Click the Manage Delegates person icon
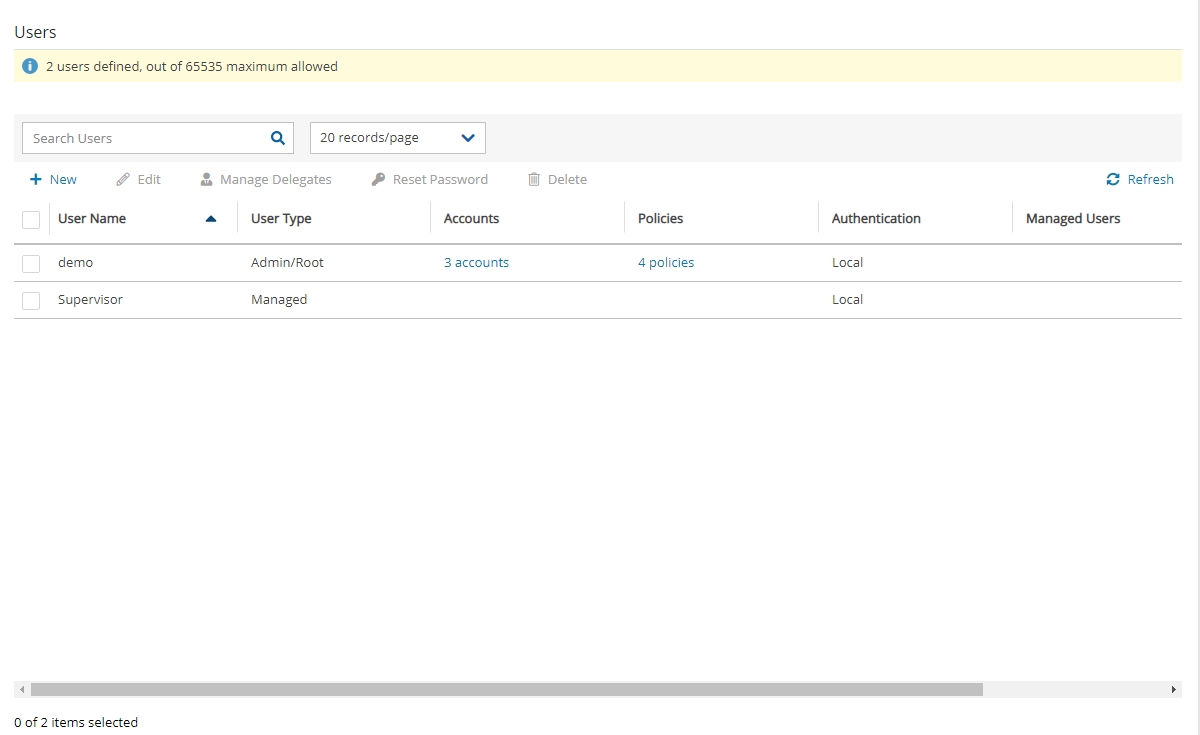The image size is (1200, 735). (206, 180)
